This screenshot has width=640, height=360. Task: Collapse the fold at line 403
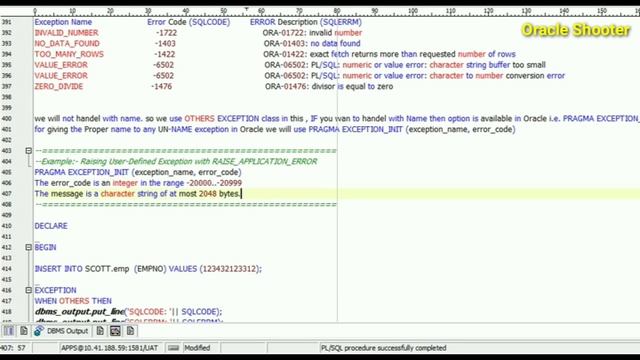coord(29,151)
